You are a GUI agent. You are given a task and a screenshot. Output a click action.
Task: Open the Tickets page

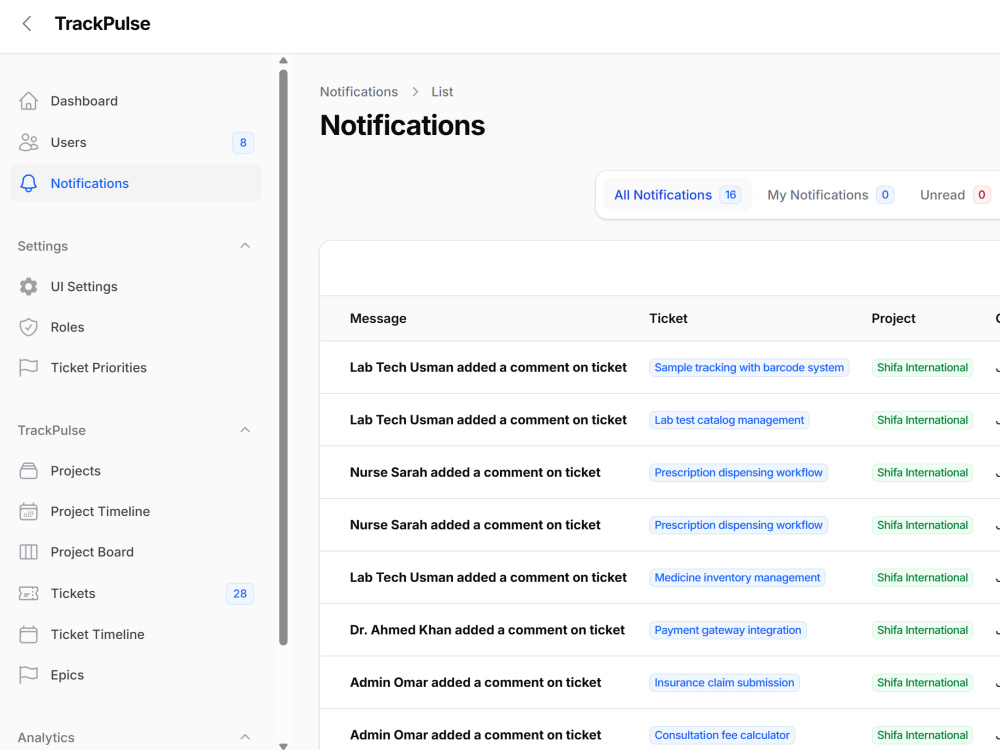coord(136,593)
